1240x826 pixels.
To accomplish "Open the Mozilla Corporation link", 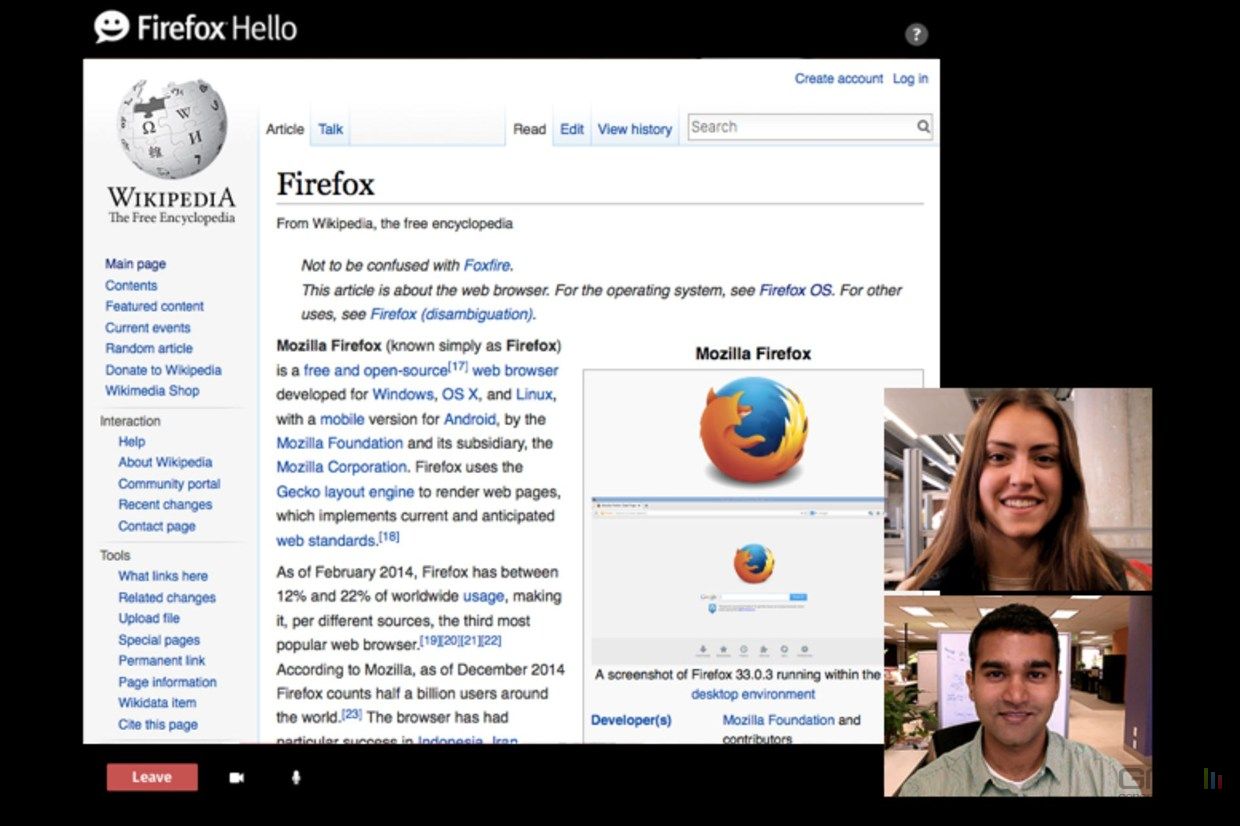I will [341, 467].
